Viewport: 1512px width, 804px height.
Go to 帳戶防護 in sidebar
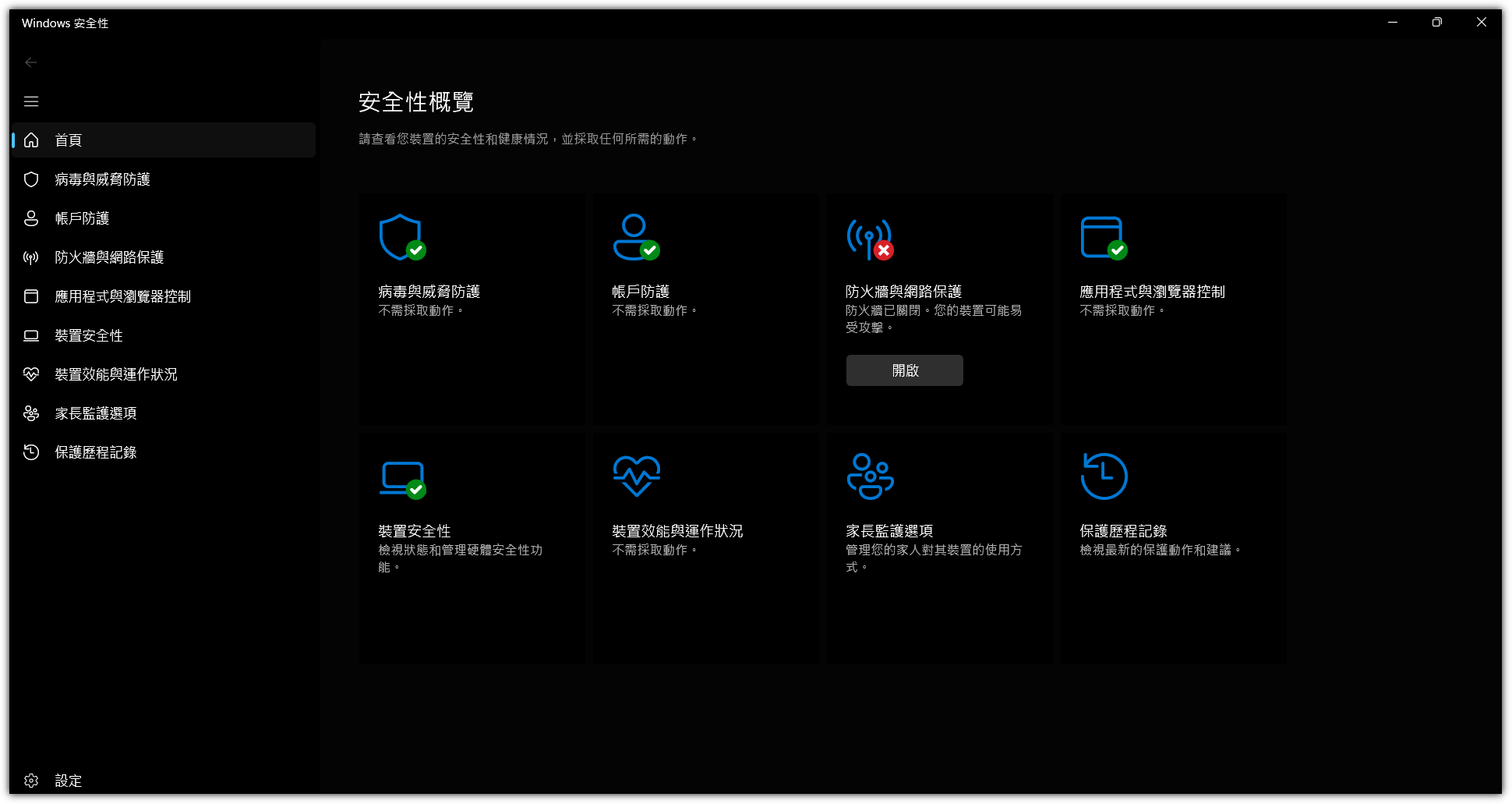pos(164,218)
